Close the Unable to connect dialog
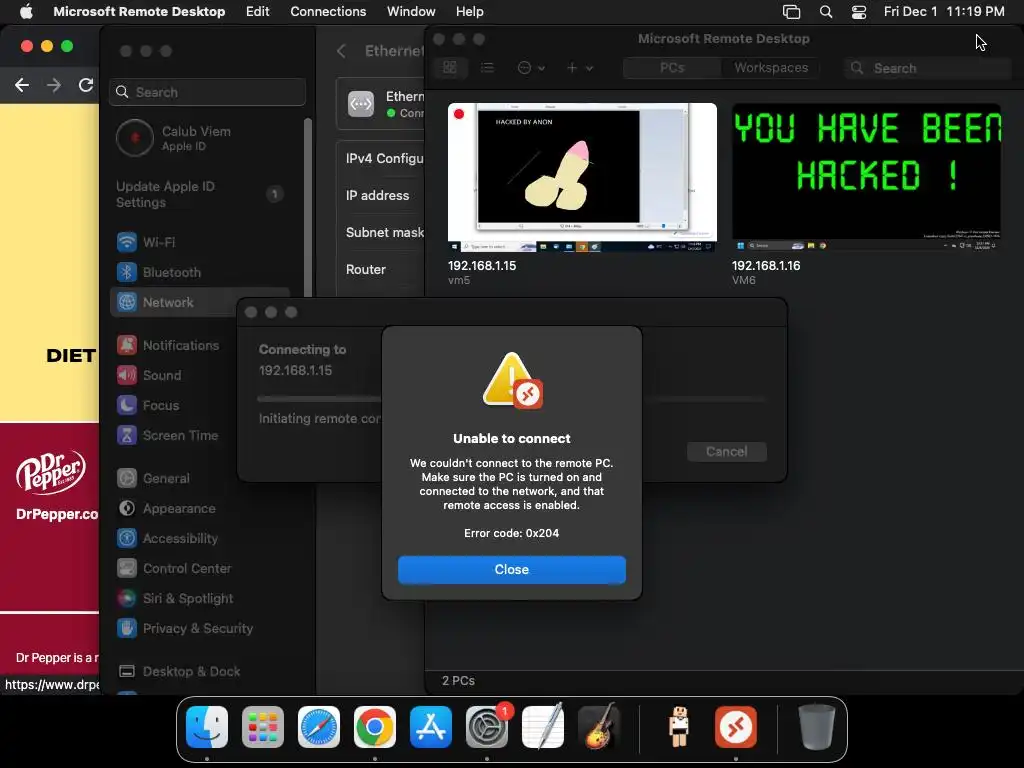This screenshot has width=1024, height=768. pos(511,569)
